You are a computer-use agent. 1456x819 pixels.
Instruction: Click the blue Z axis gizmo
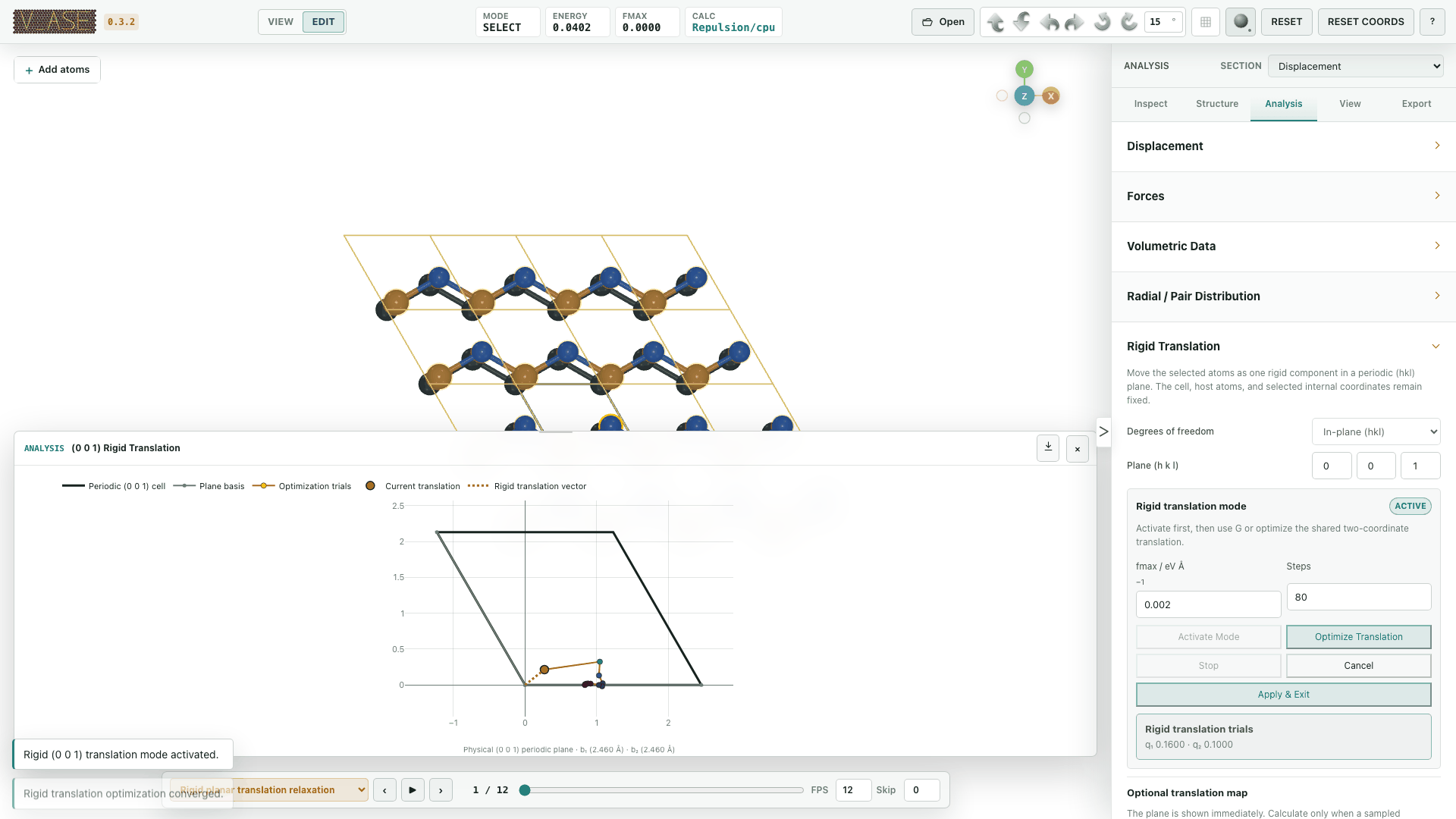pos(1025,96)
